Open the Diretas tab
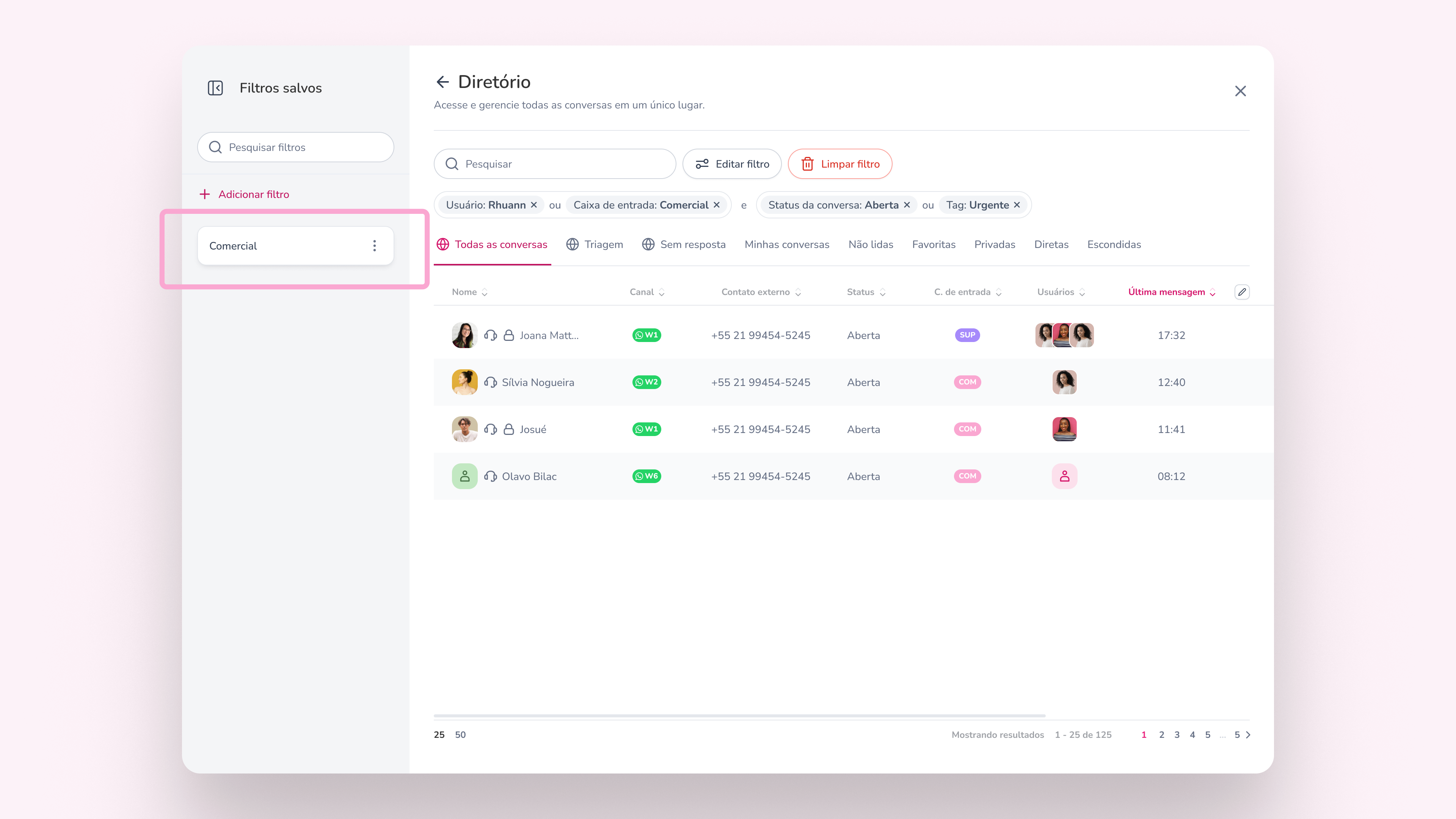Viewport: 1456px width, 819px height. click(x=1051, y=244)
